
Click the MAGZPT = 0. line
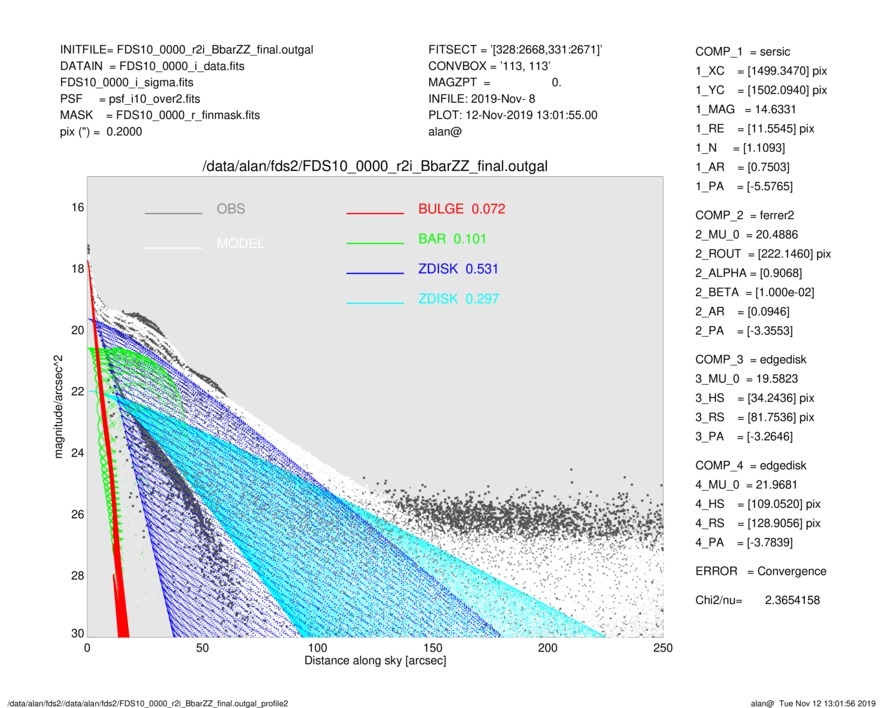pyautogui.click(x=495, y=82)
